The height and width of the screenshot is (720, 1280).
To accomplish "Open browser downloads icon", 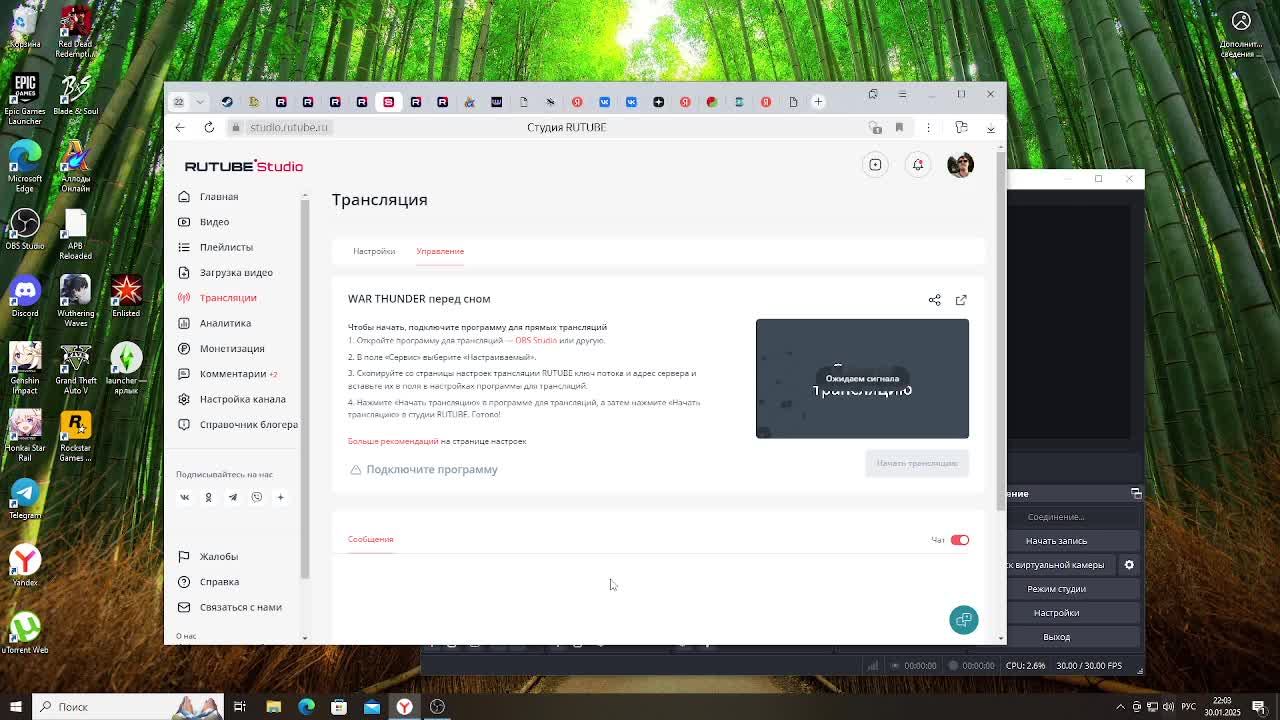I will pos(991,128).
